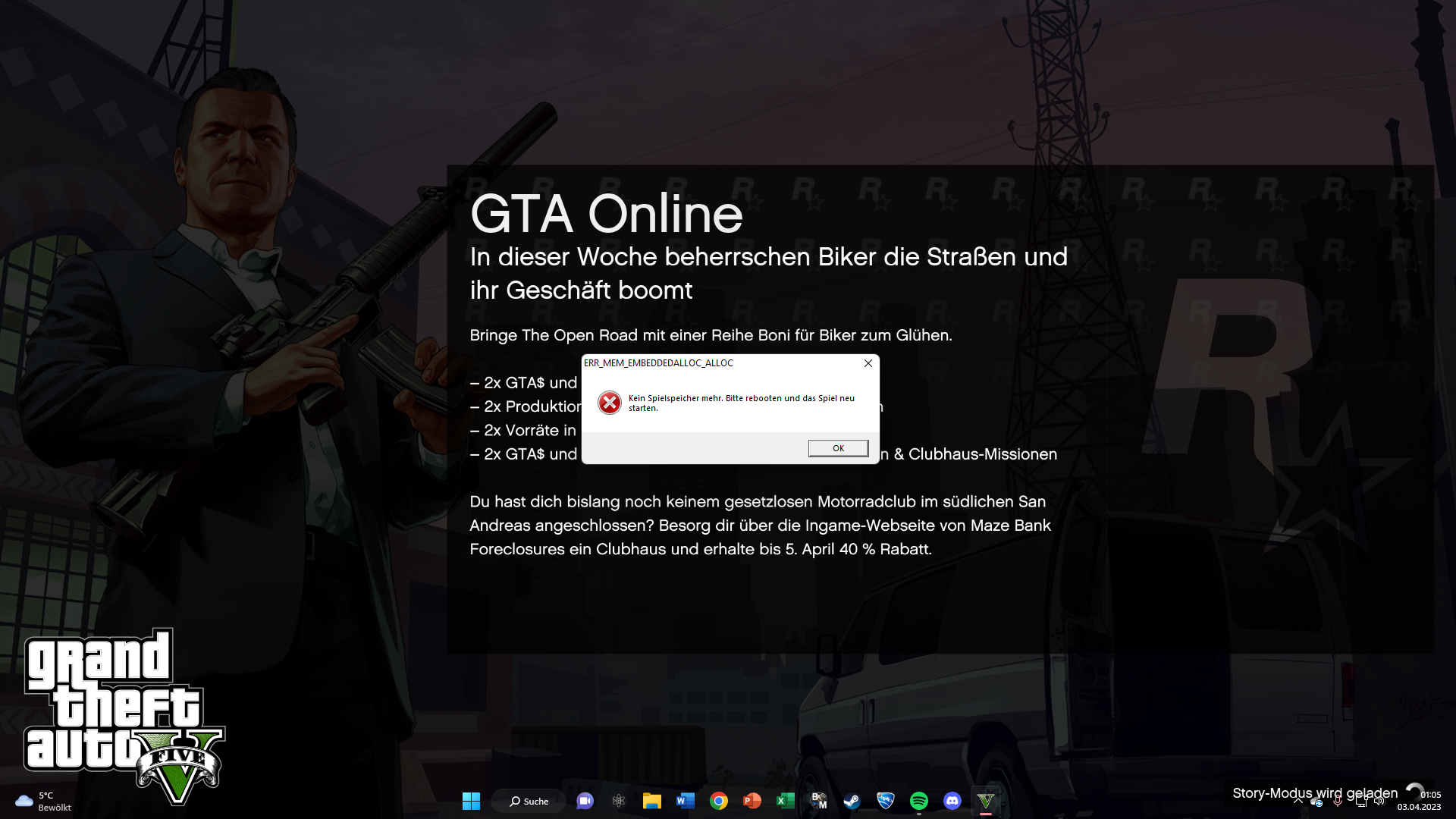This screenshot has width=1456, height=819.
Task: Close the ERR_MEM_EMBEDDEDALLOC_ALLOC dialog
Action: click(868, 363)
